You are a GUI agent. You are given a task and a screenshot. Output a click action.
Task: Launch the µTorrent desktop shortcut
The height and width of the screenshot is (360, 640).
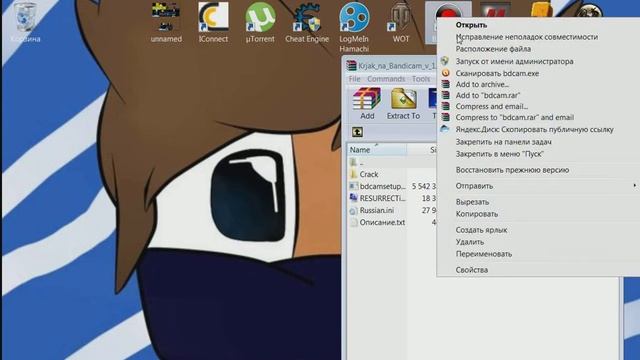click(x=260, y=22)
